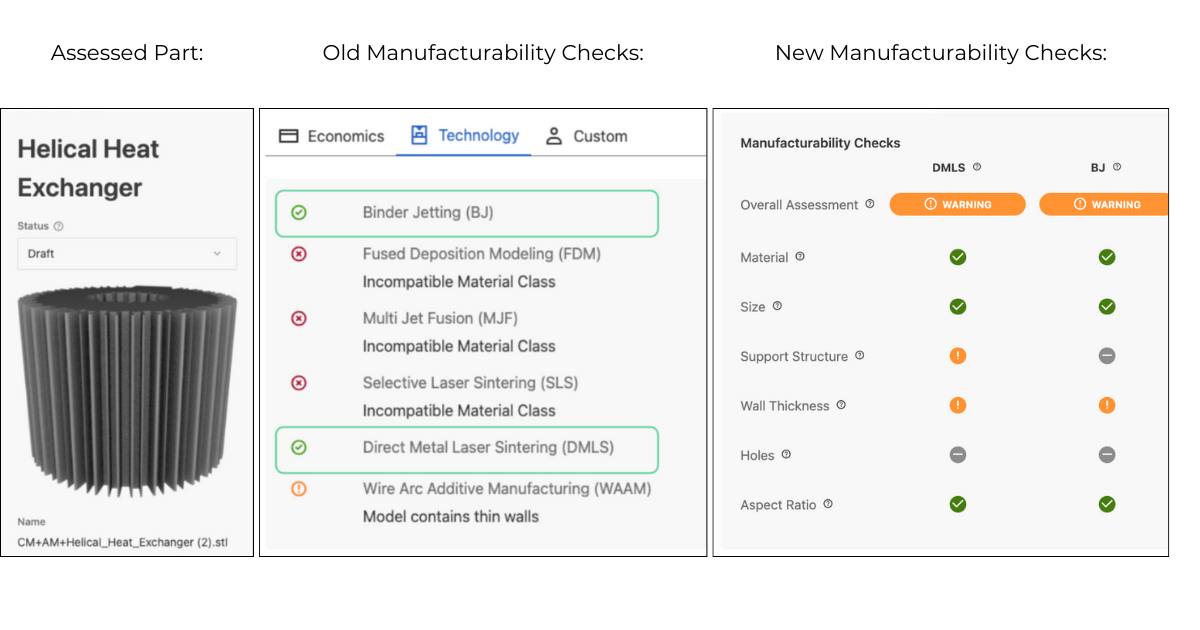1200x630 pixels.
Task: Click the BJ Warning badge
Action: 1104,204
